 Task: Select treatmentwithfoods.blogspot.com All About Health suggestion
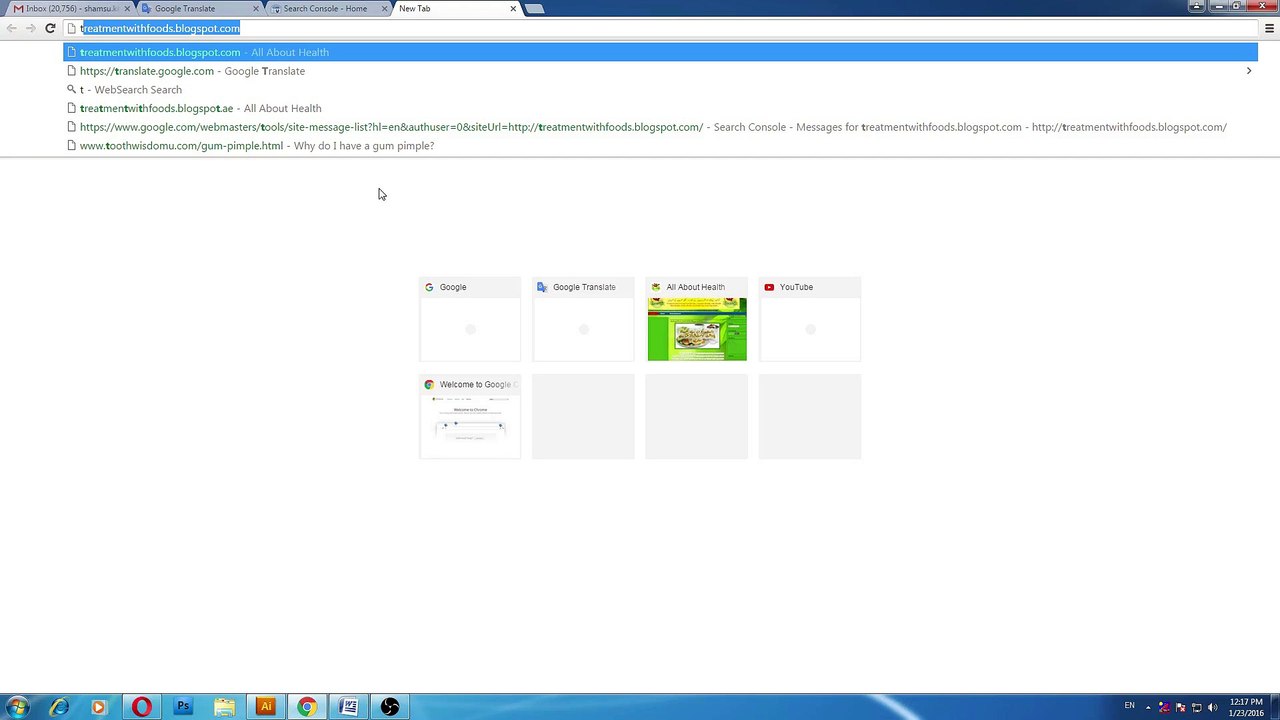pos(660,52)
